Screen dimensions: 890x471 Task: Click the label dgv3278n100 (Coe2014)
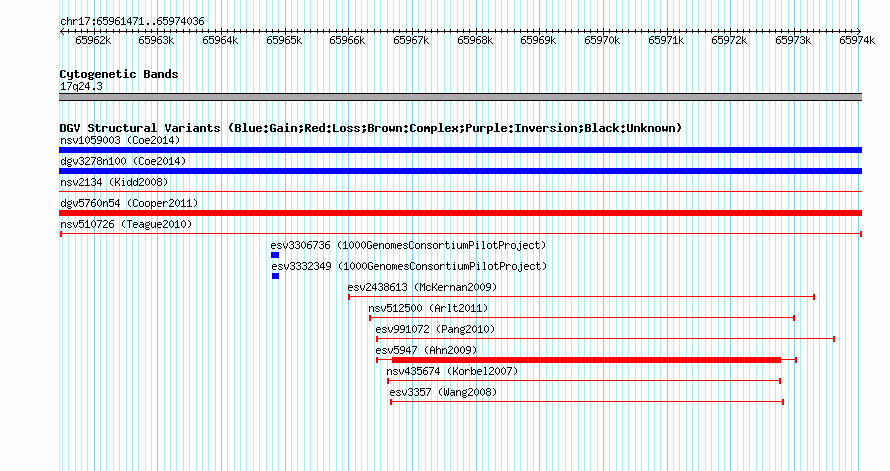tap(123, 161)
